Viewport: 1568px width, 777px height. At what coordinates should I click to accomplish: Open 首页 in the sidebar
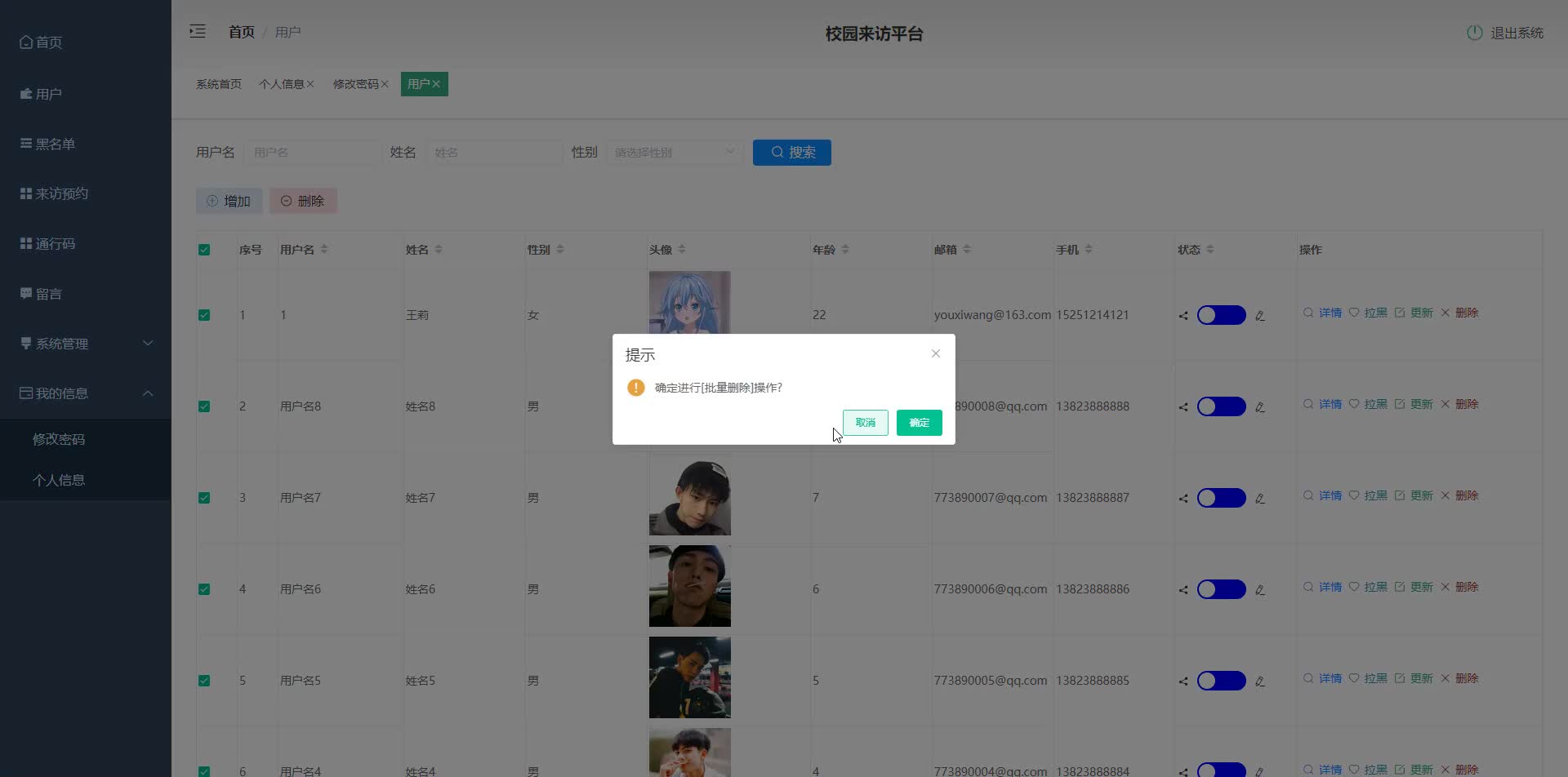[x=86, y=42]
